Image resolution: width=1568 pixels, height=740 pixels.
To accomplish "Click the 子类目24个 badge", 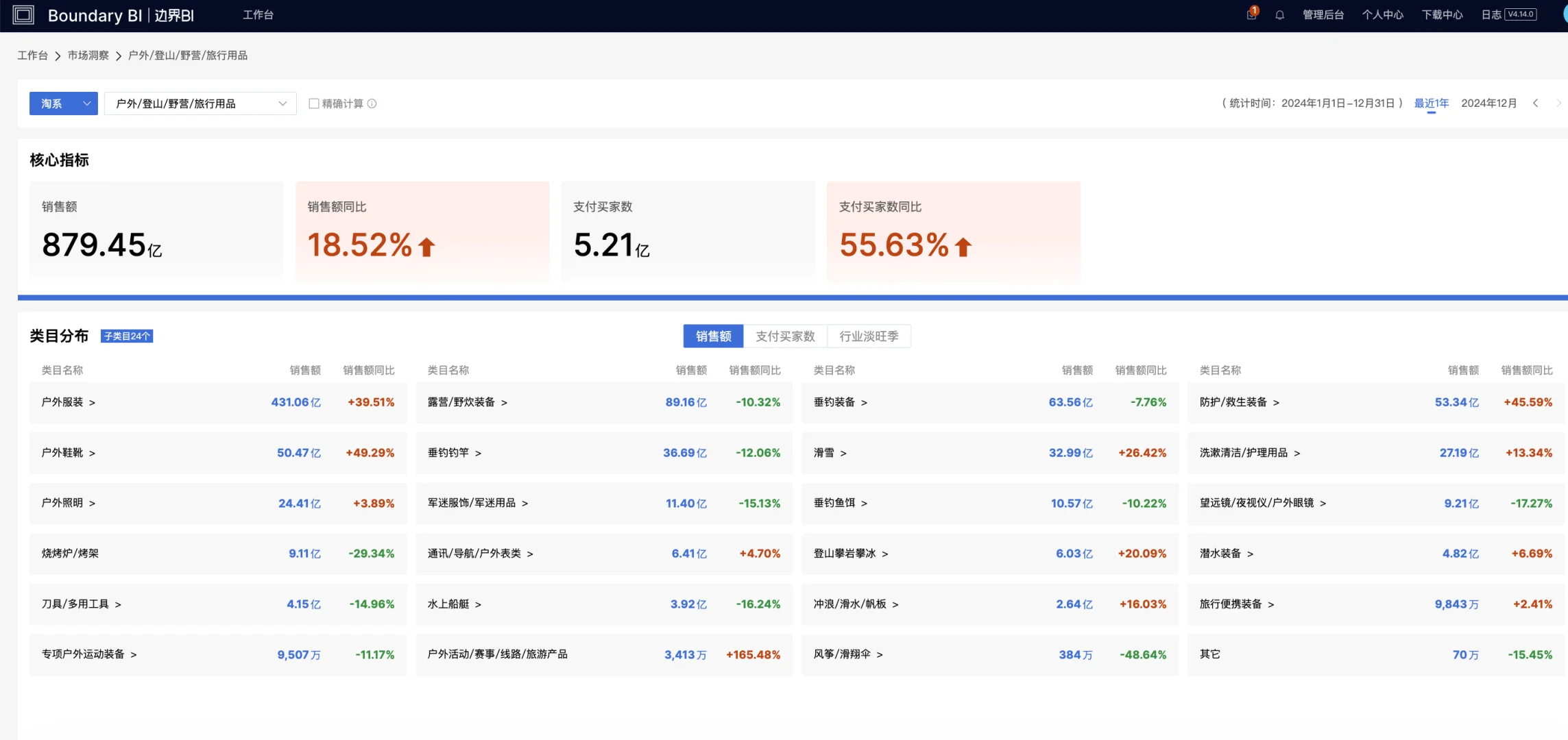I will coord(127,336).
